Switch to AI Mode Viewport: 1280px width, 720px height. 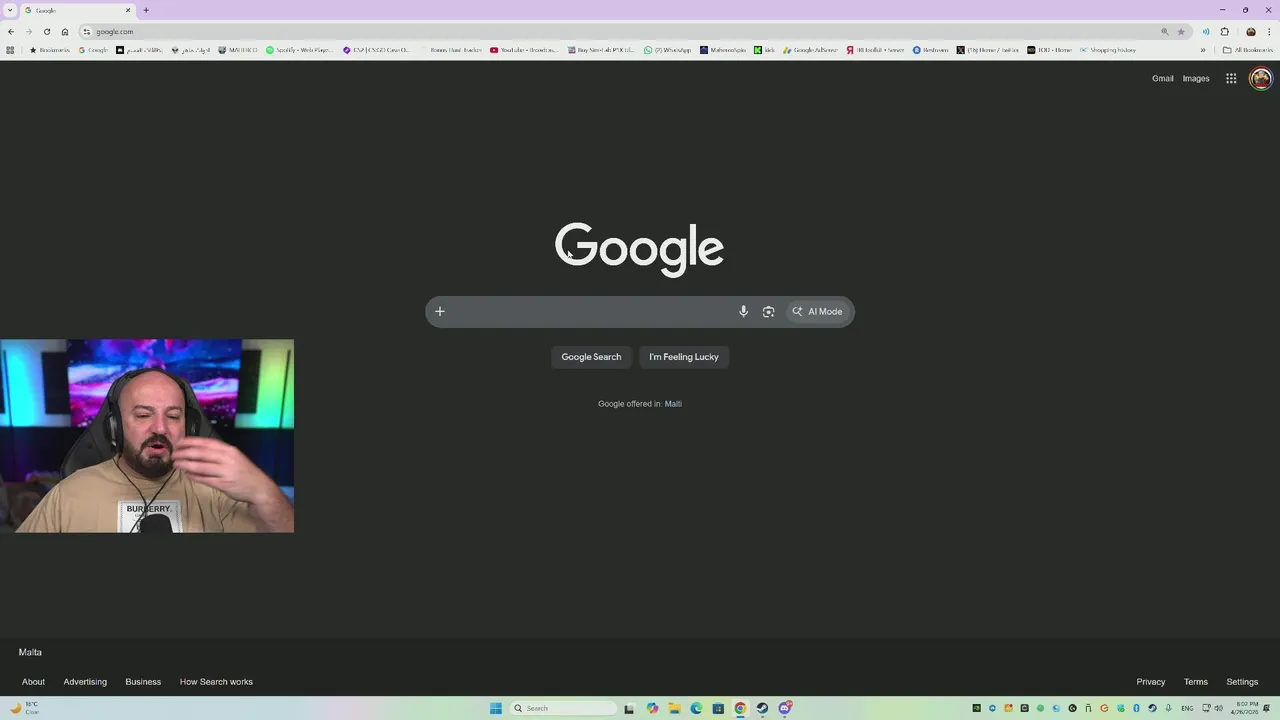pos(818,311)
